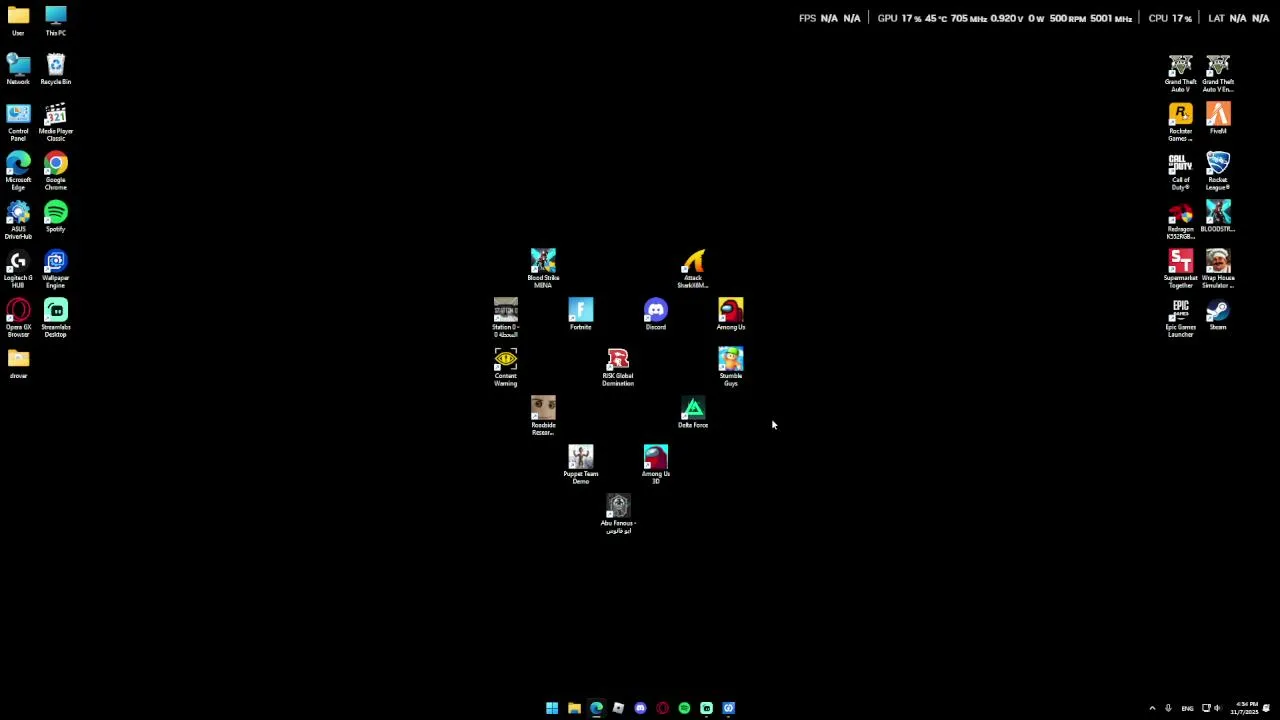
Task: Open the volume control in system tray
Action: click(1217, 708)
